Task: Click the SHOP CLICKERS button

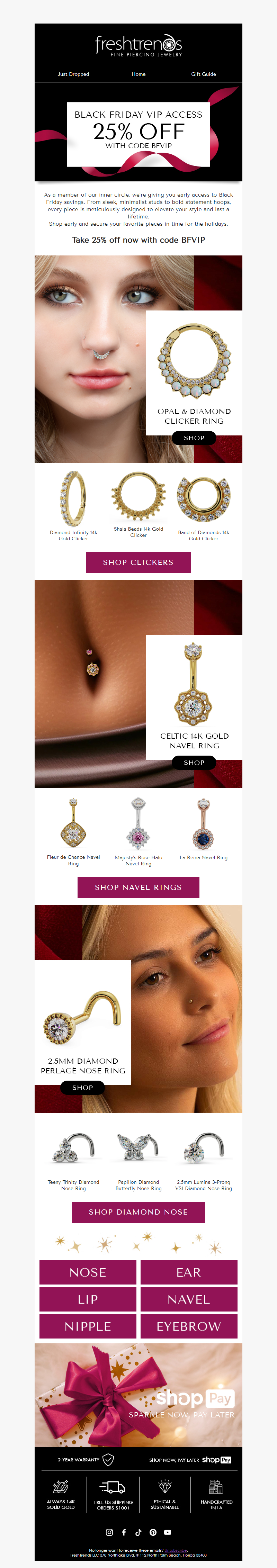Action: click(138, 562)
